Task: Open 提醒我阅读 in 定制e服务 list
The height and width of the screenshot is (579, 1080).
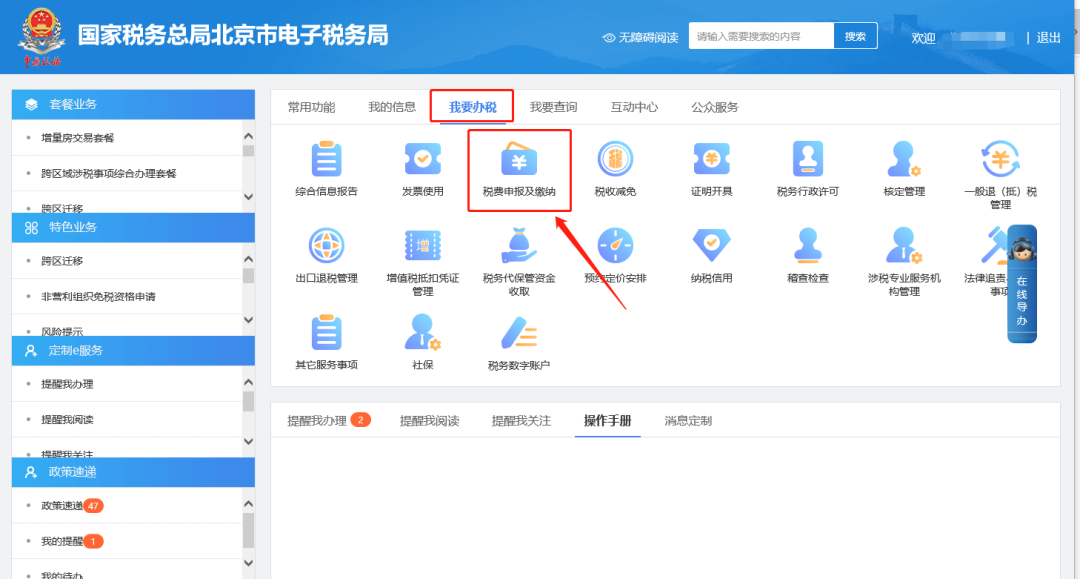Action: coord(67,419)
